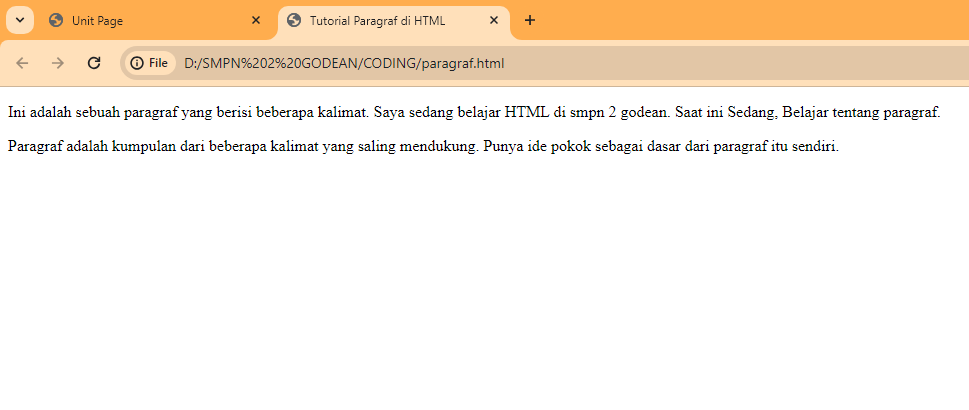Close the Unit Page tab
The image size is (969, 410).
[x=256, y=20]
